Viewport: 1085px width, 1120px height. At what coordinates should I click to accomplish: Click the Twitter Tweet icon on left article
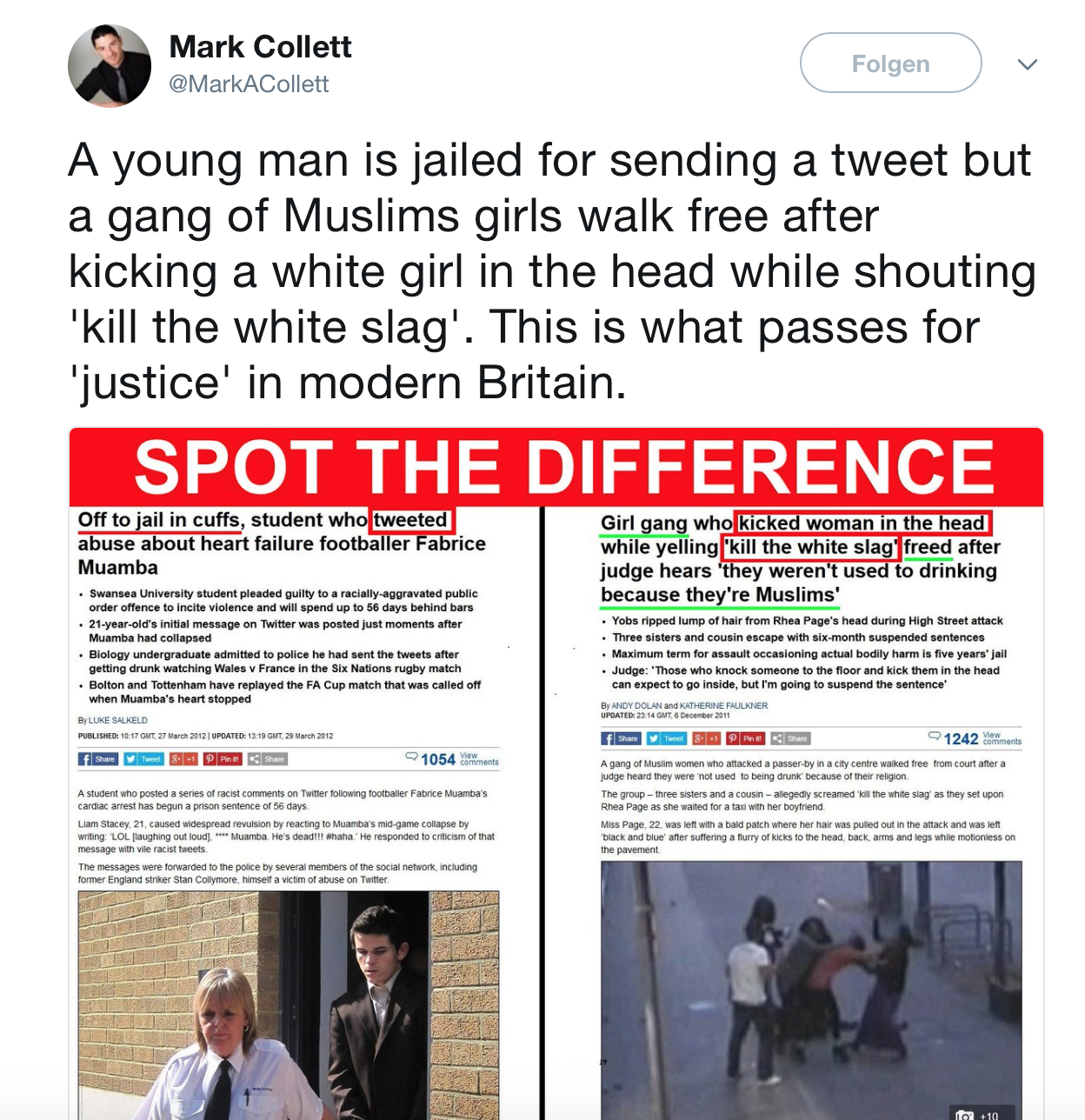click(143, 759)
